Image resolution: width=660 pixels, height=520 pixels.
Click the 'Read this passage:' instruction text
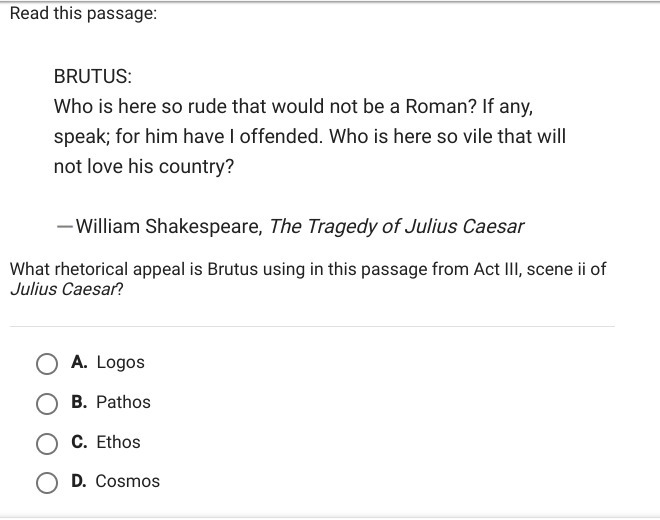point(83,13)
